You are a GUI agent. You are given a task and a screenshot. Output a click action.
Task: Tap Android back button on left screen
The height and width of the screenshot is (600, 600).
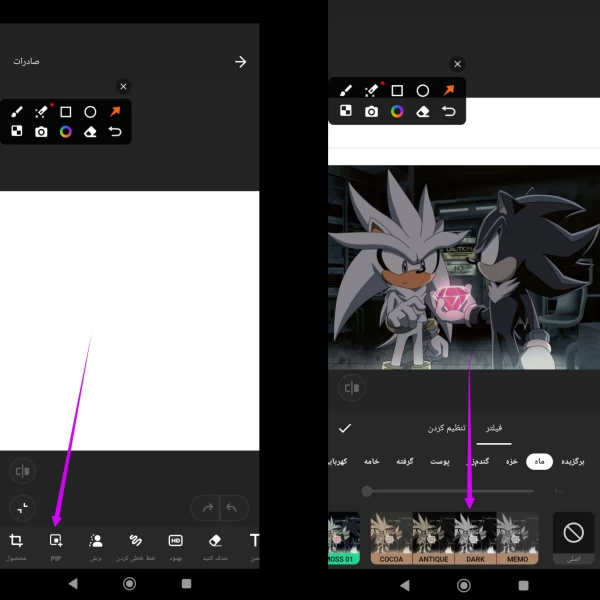click(73, 584)
